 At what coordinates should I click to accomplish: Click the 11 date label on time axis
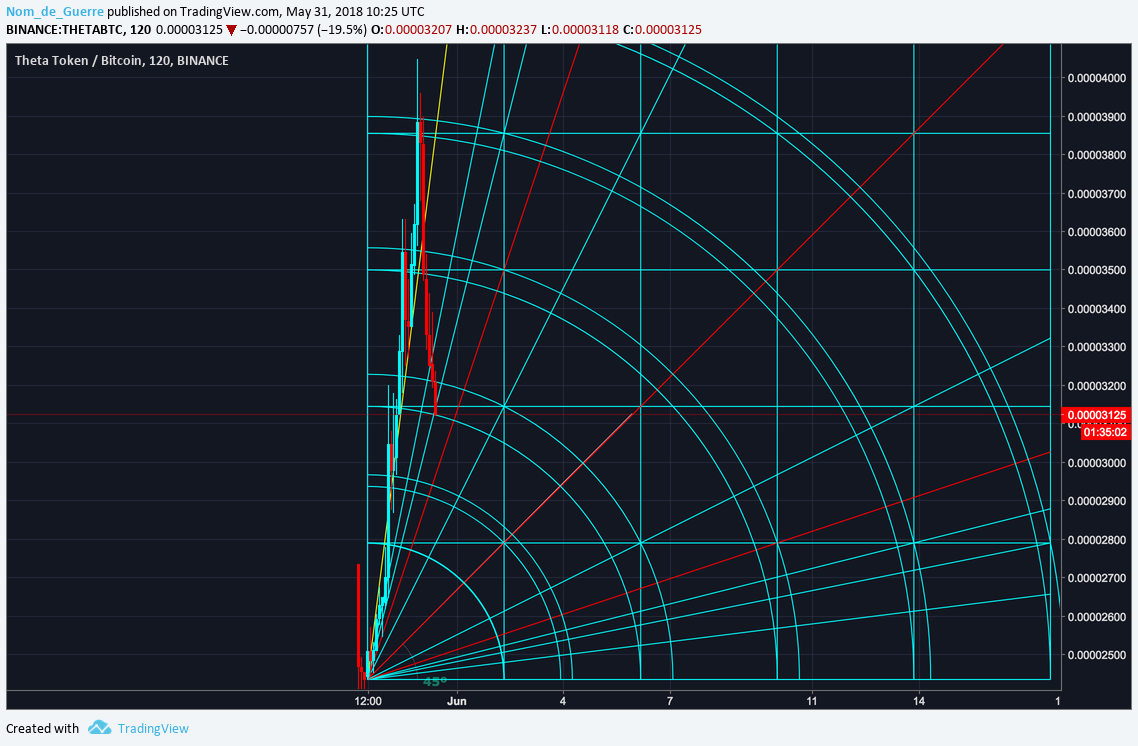point(811,701)
